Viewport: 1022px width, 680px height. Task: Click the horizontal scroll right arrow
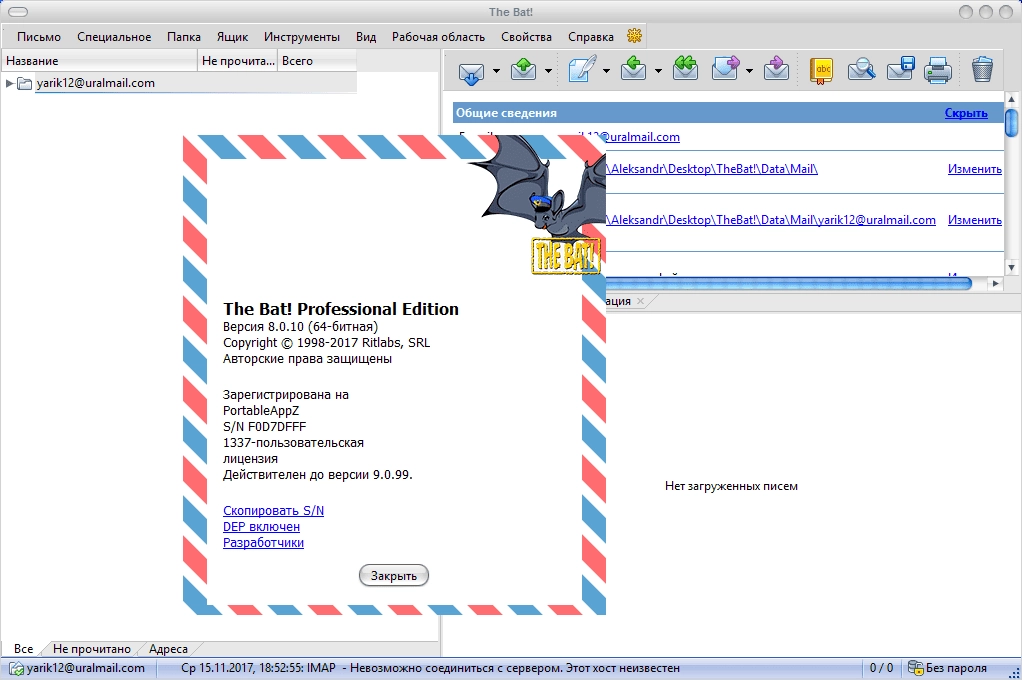(x=995, y=284)
